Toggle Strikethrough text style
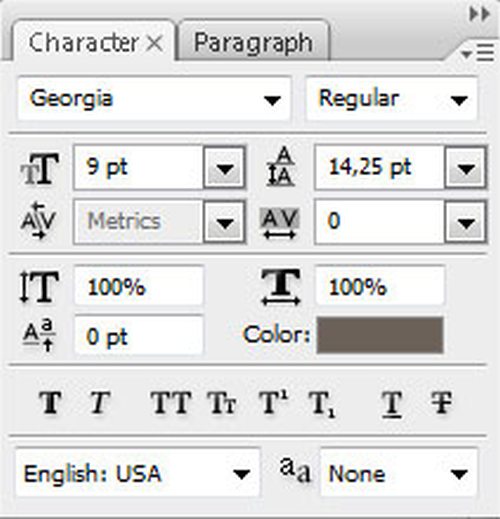The width and height of the screenshot is (500, 519). tap(441, 403)
